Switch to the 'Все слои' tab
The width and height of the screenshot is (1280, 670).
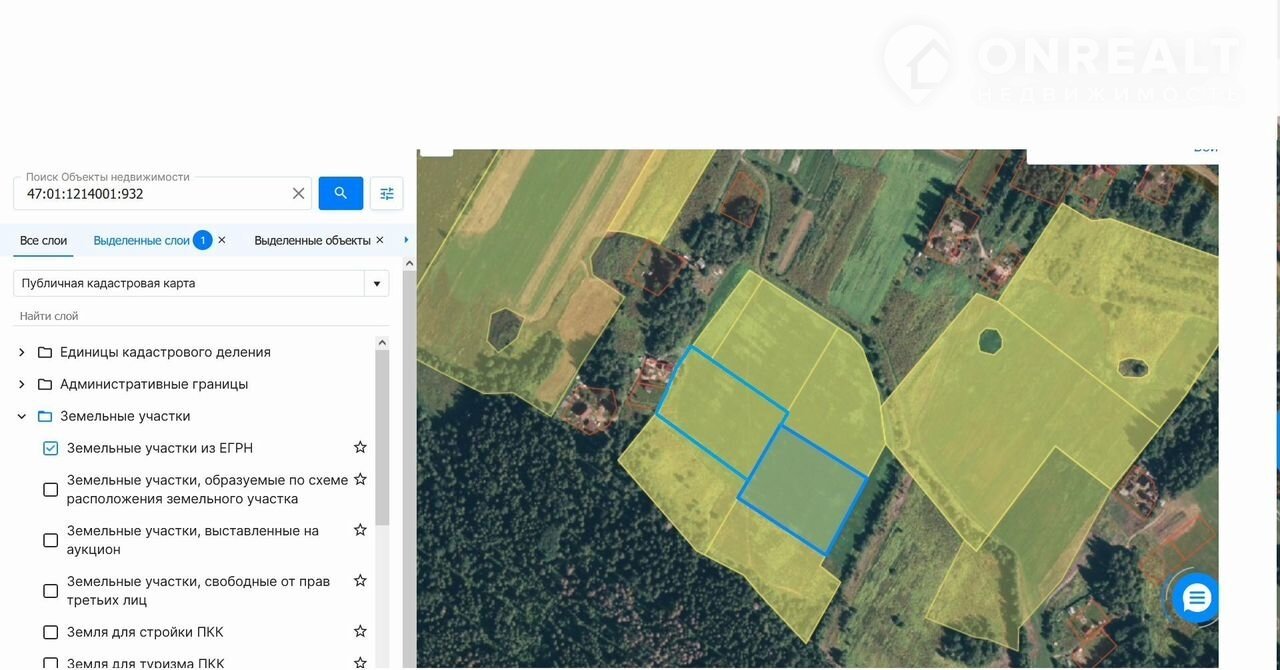coord(43,241)
